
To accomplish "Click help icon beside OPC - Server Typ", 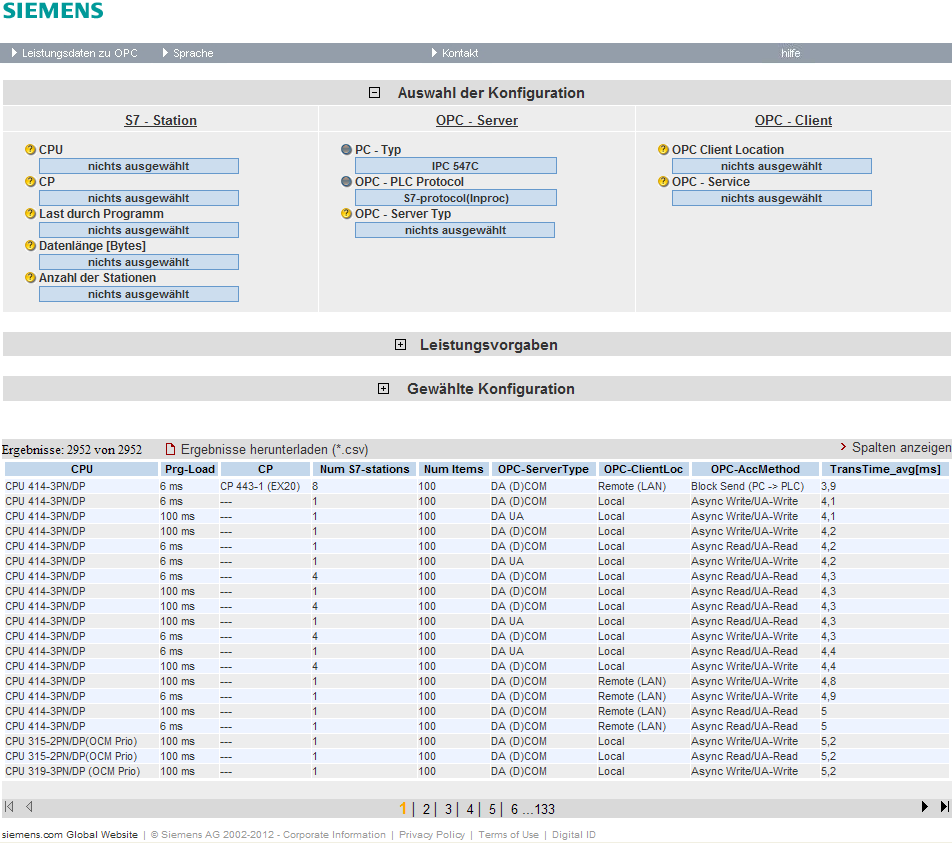I will coord(346,214).
